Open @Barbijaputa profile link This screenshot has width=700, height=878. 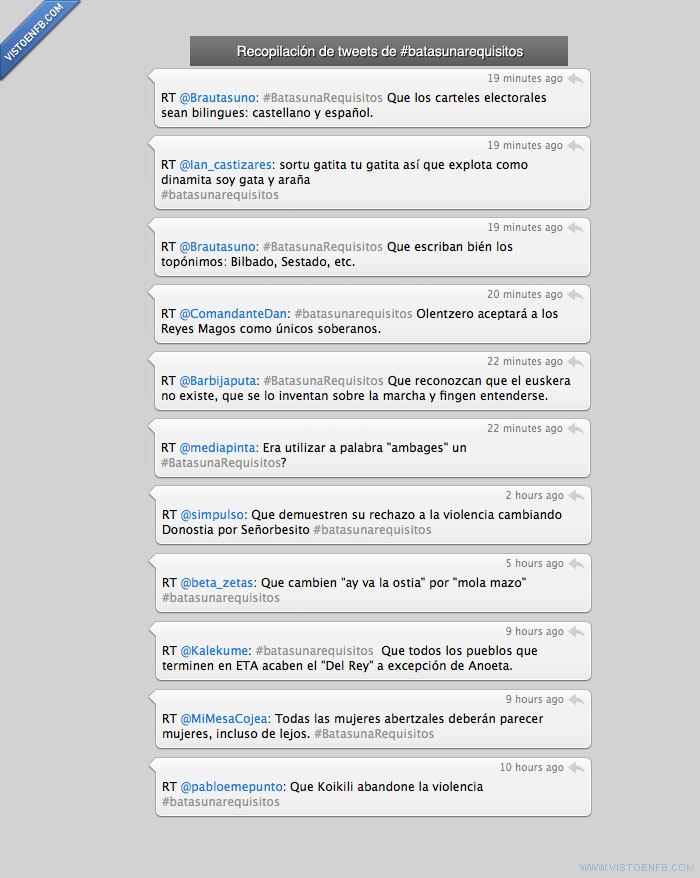218,381
